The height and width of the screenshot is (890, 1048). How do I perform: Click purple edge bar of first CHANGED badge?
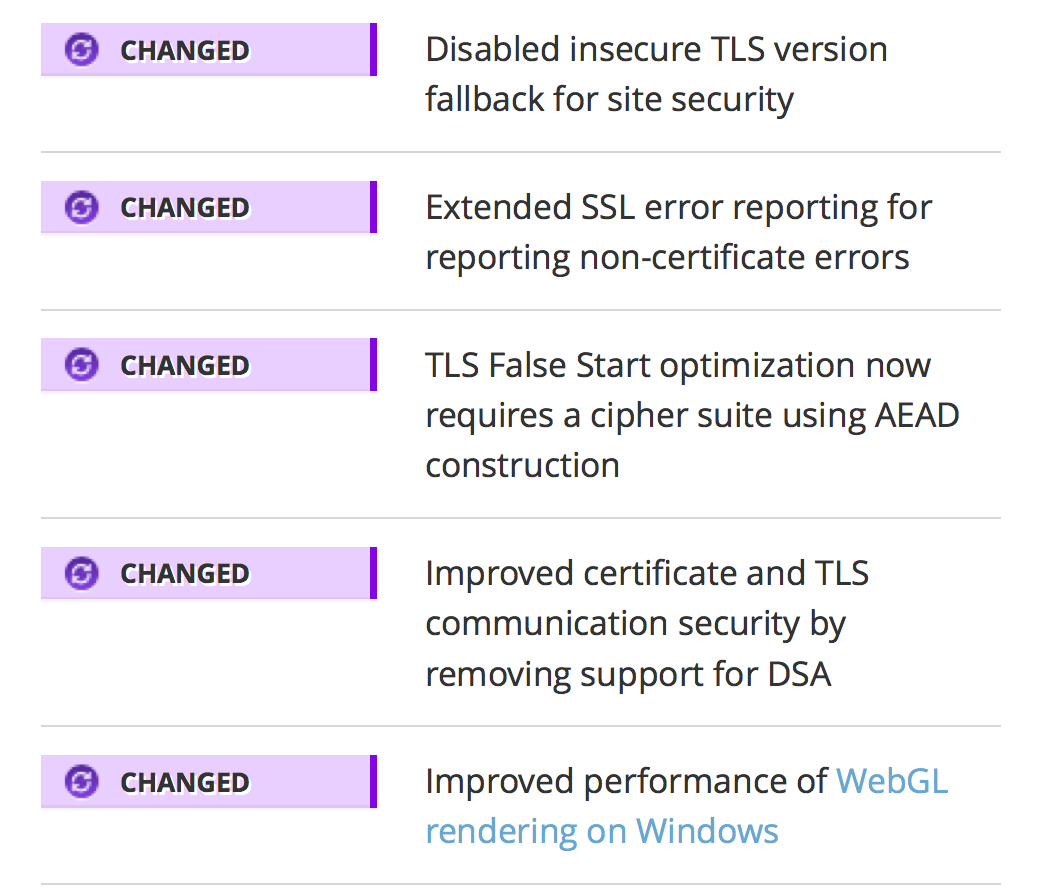[x=373, y=50]
